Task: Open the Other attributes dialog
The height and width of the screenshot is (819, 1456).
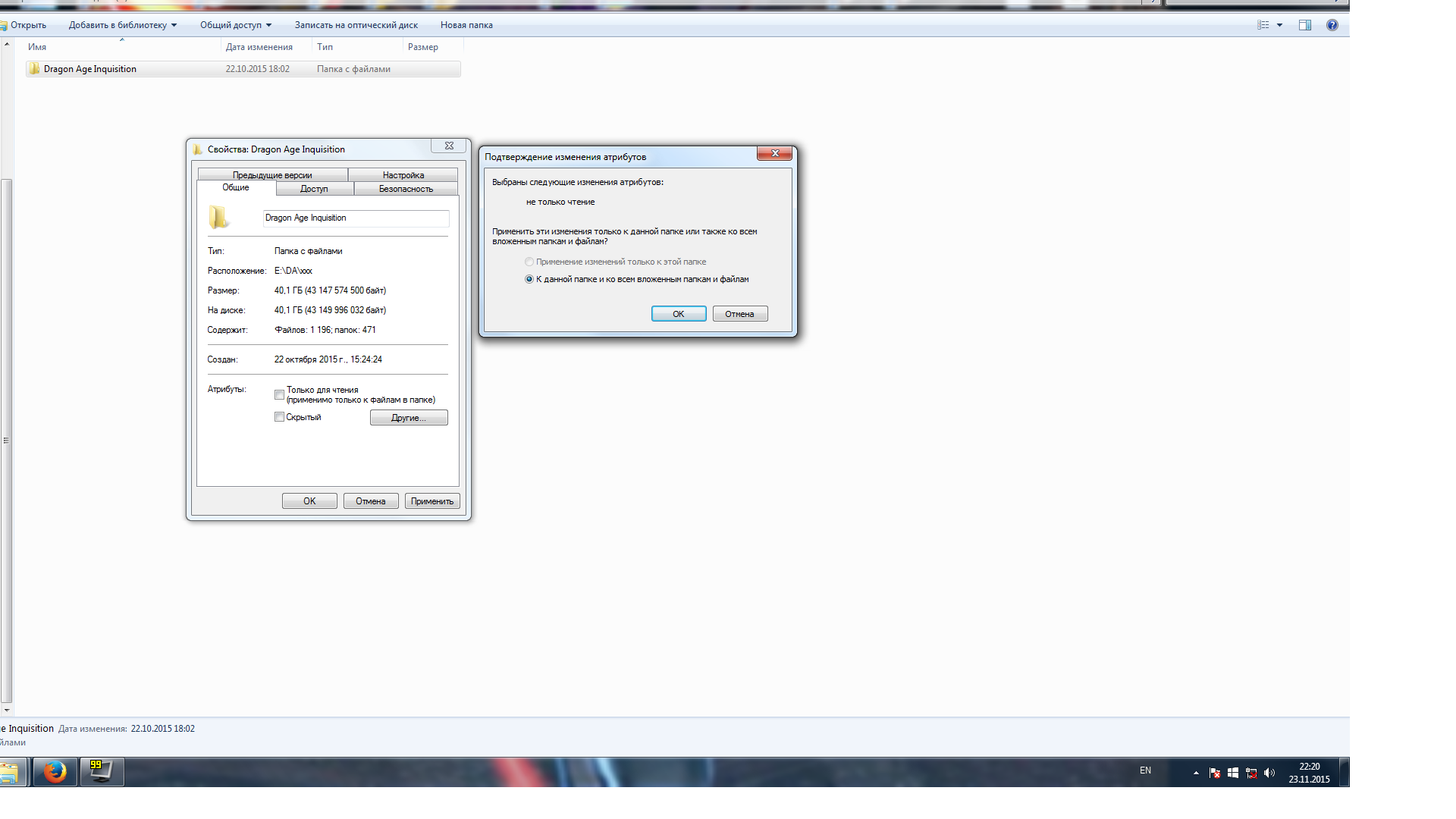Action: [x=409, y=418]
